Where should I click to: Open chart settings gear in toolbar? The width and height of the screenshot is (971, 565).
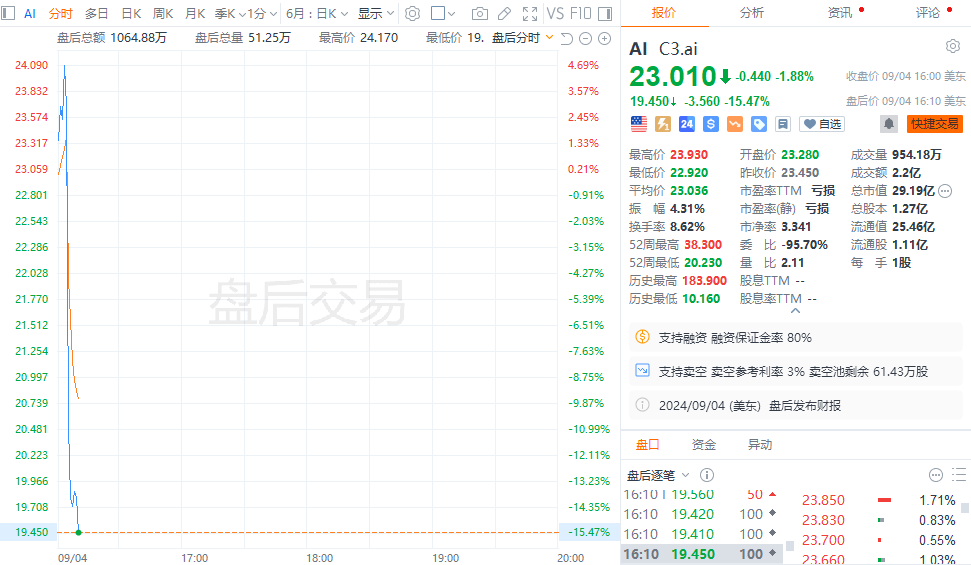click(x=412, y=13)
